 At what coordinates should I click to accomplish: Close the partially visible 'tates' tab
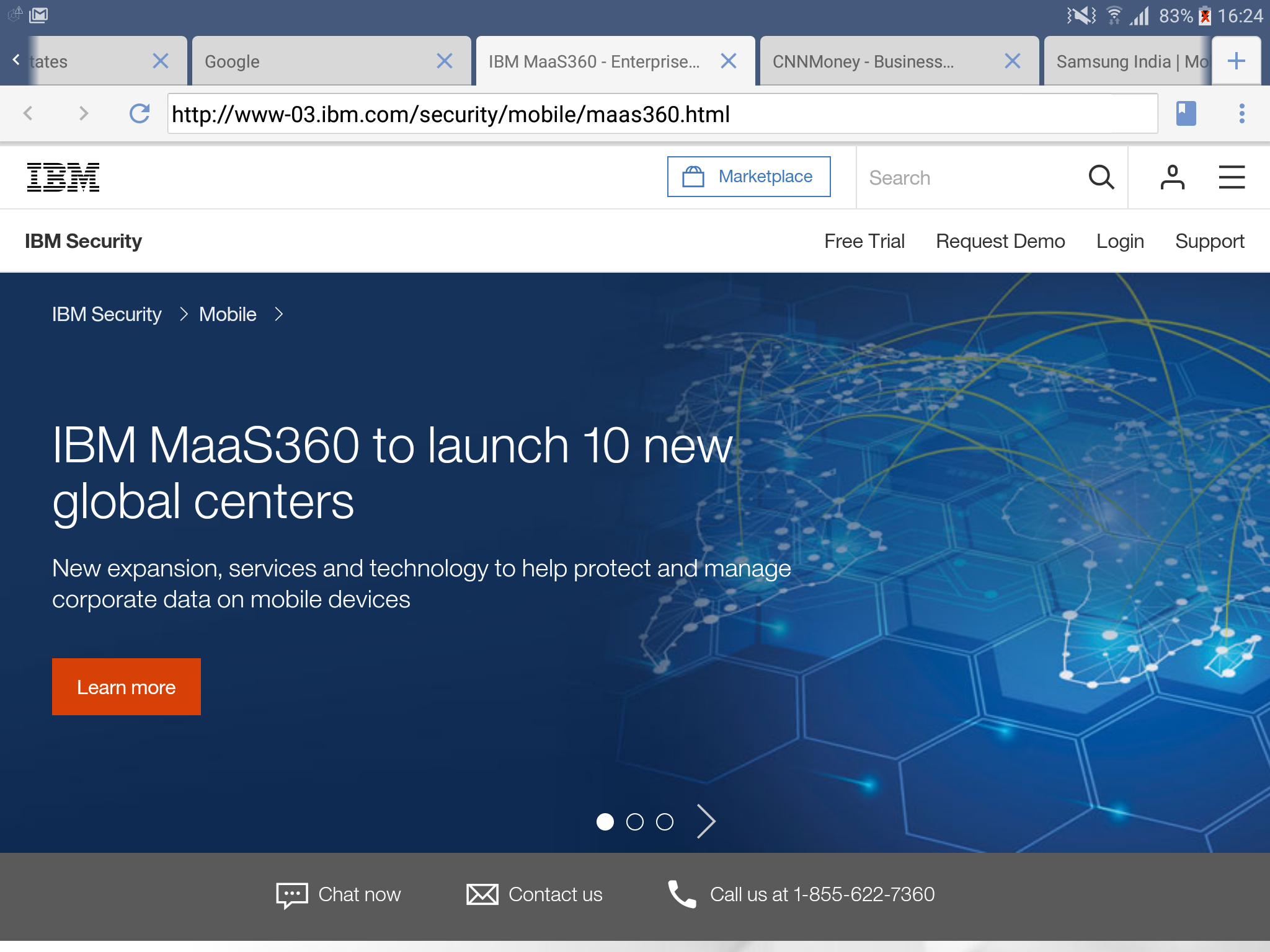(161, 61)
